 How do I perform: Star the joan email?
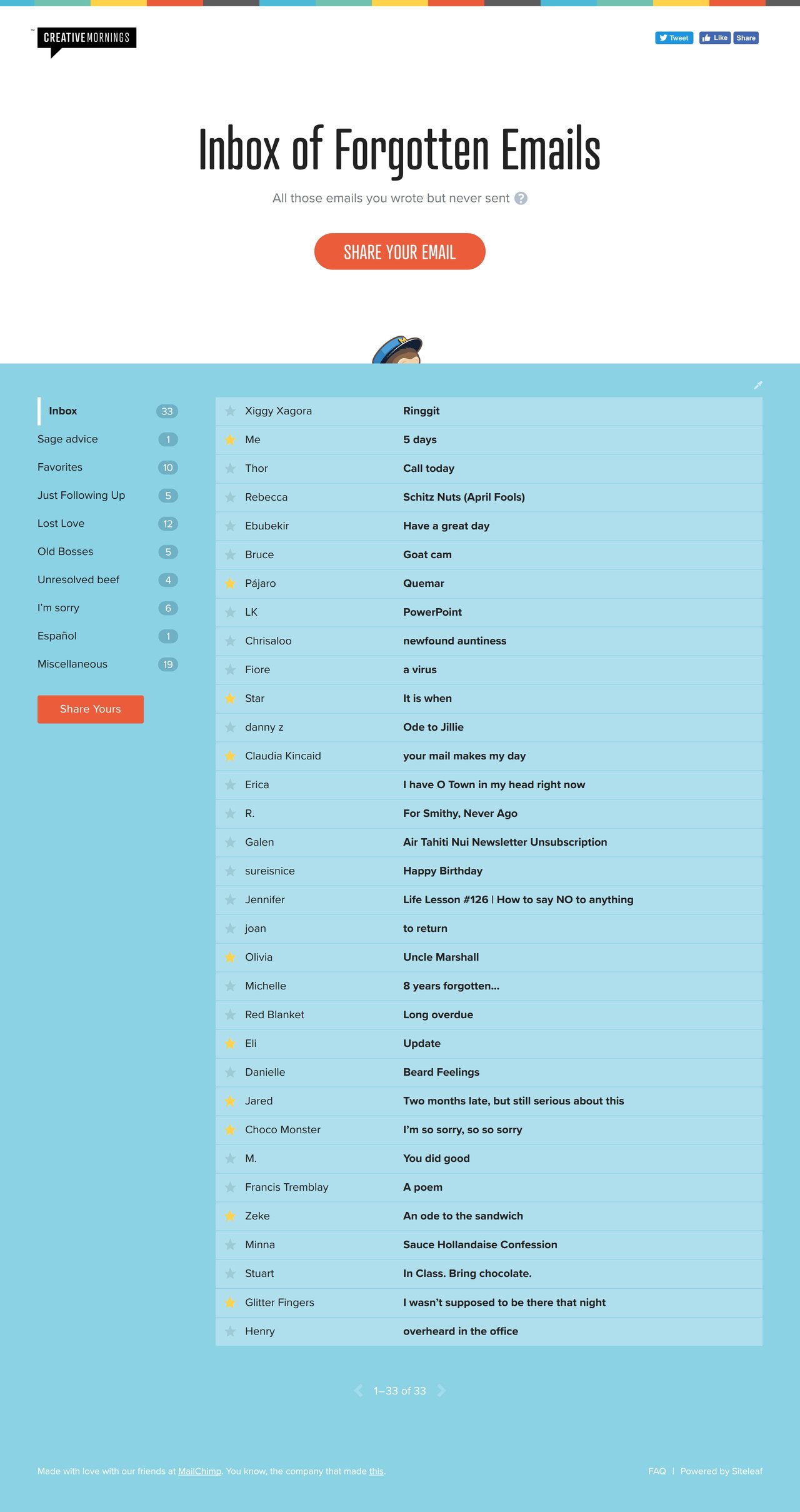[x=230, y=929]
